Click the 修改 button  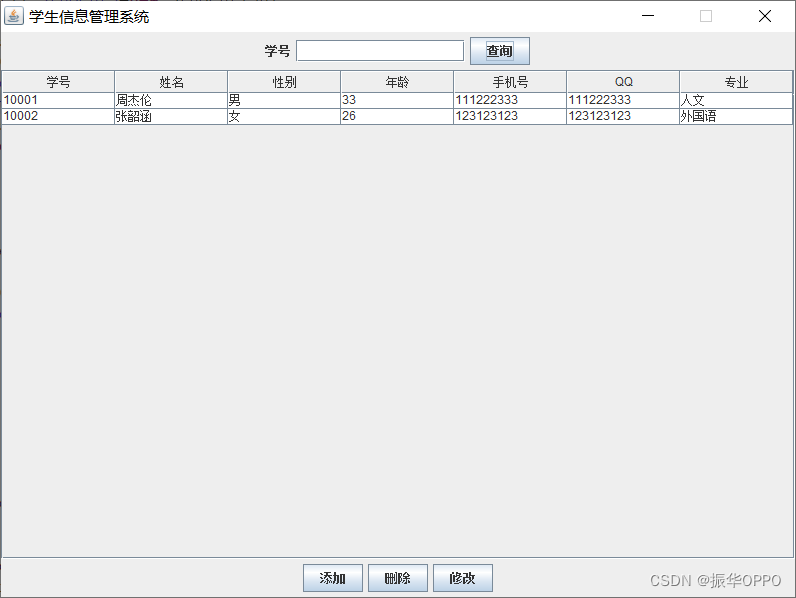tap(462, 578)
